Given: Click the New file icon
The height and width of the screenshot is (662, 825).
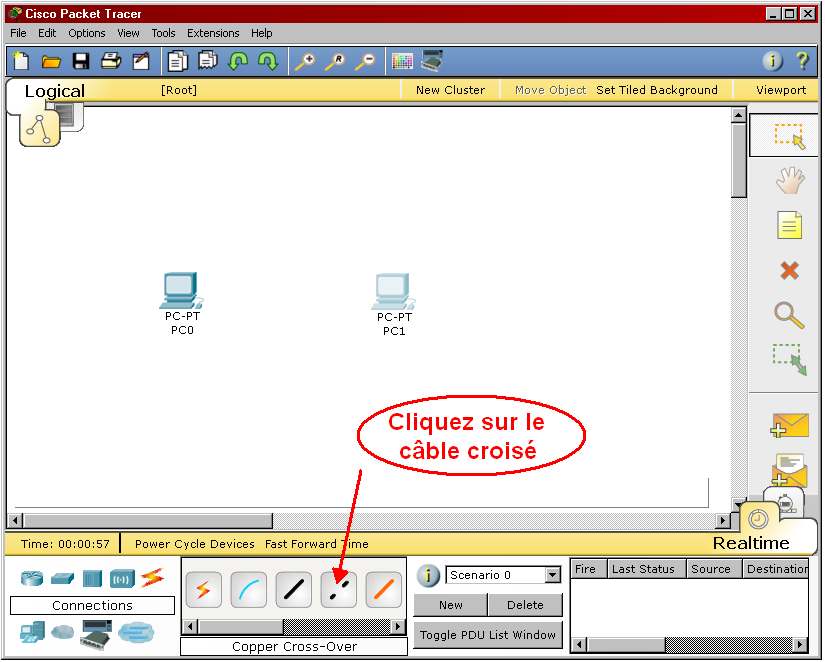Looking at the screenshot, I should tap(21, 61).
